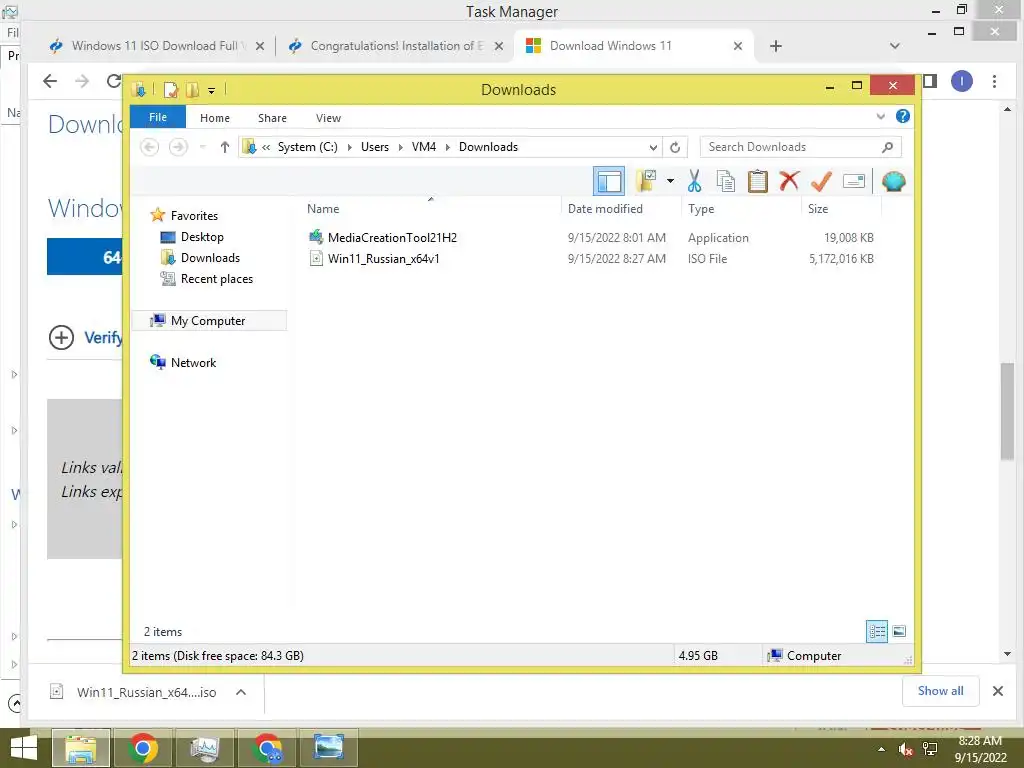Click the red X Delete icon in toolbar
1024x768 pixels.
coord(789,180)
